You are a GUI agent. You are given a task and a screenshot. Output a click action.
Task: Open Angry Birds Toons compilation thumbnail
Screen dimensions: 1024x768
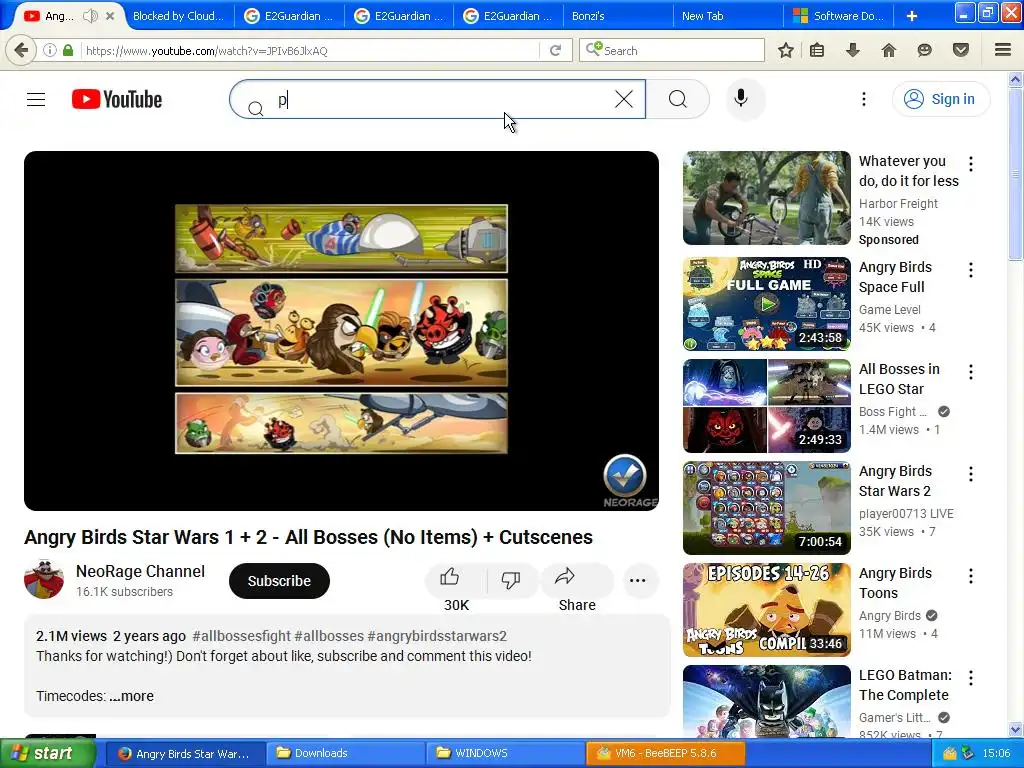pyautogui.click(x=767, y=610)
